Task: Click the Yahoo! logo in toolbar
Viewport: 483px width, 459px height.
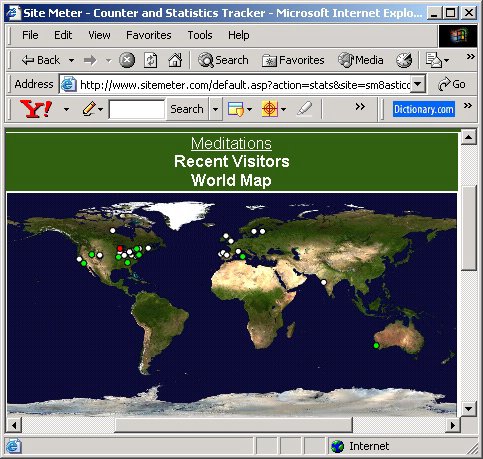Action: click(36, 109)
